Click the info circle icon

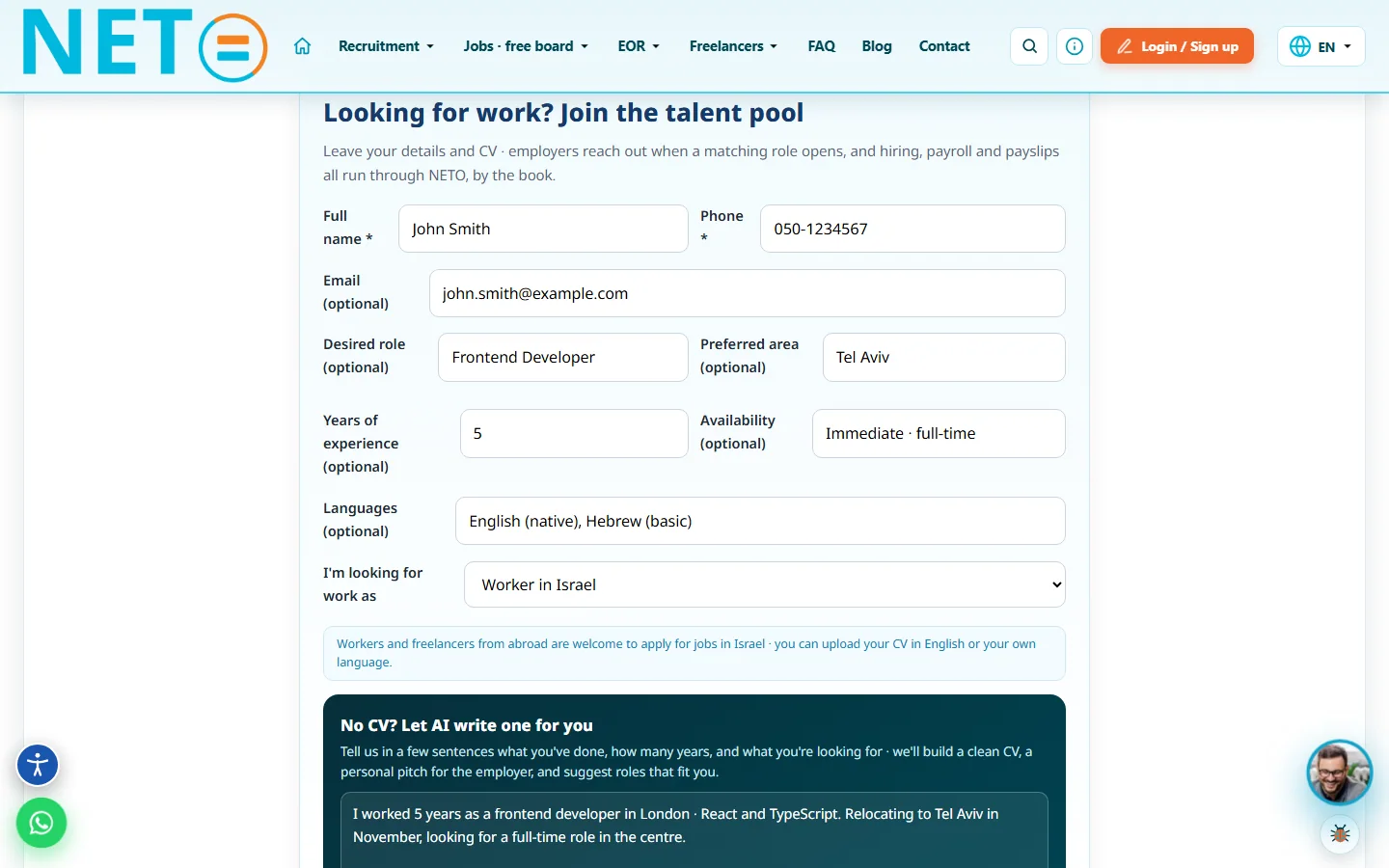coord(1075,46)
